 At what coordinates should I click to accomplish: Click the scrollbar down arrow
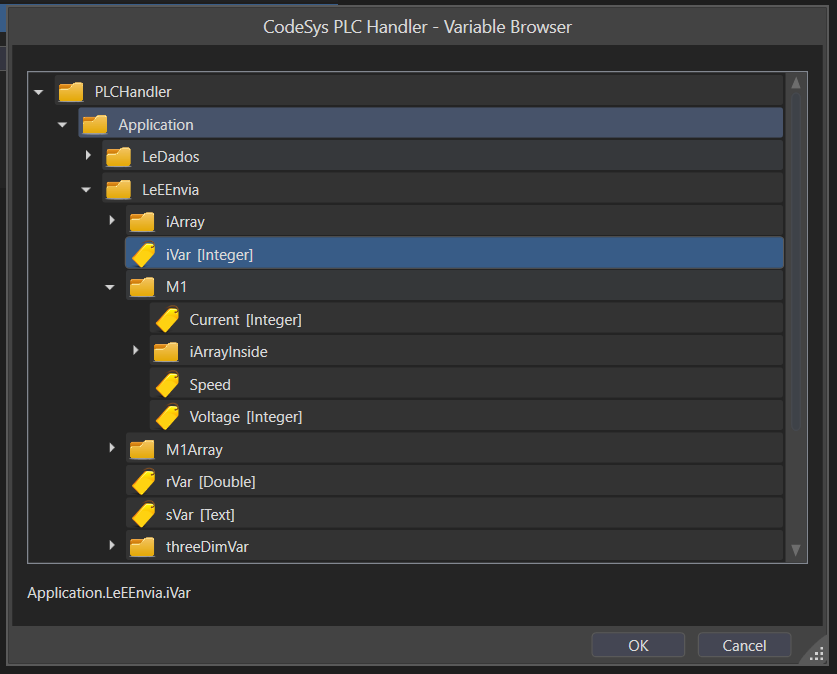point(796,550)
